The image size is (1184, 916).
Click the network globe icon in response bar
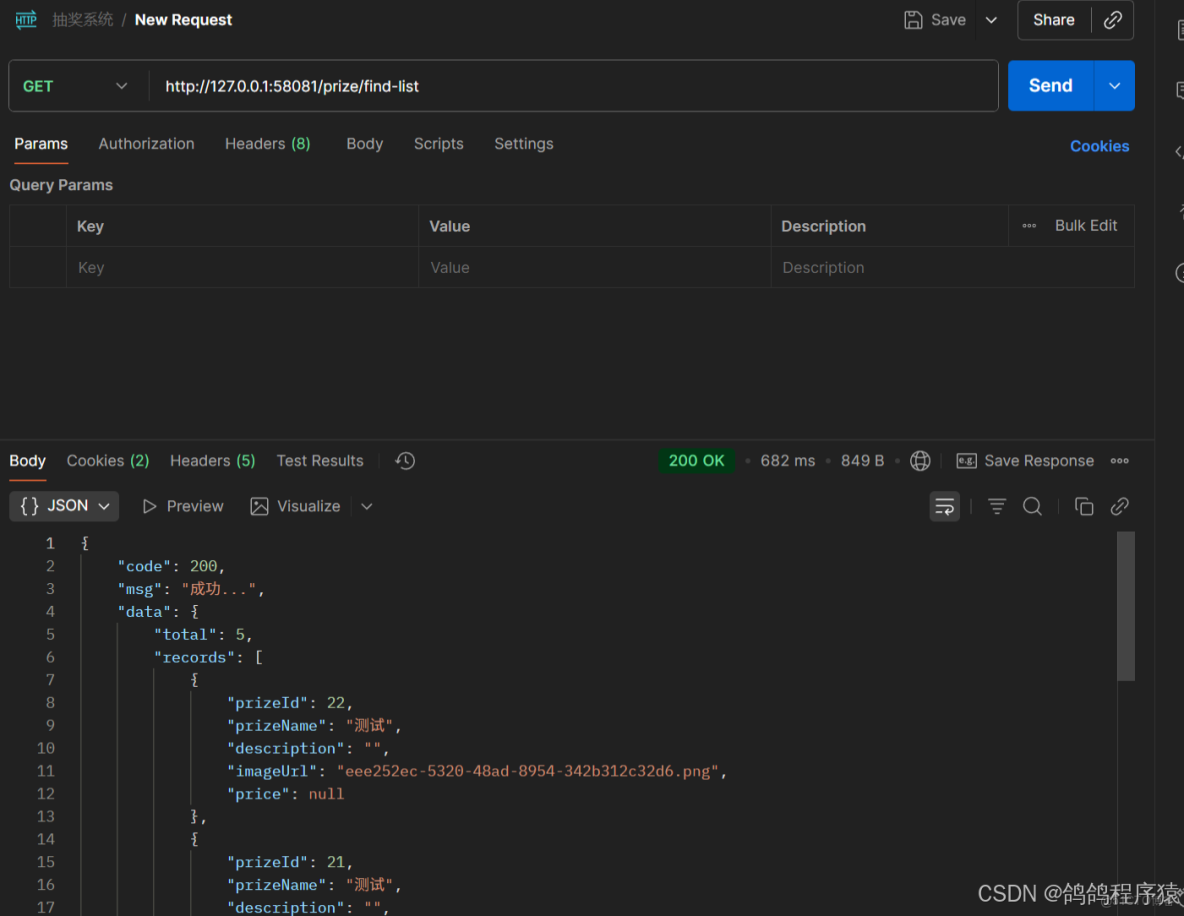coord(920,461)
